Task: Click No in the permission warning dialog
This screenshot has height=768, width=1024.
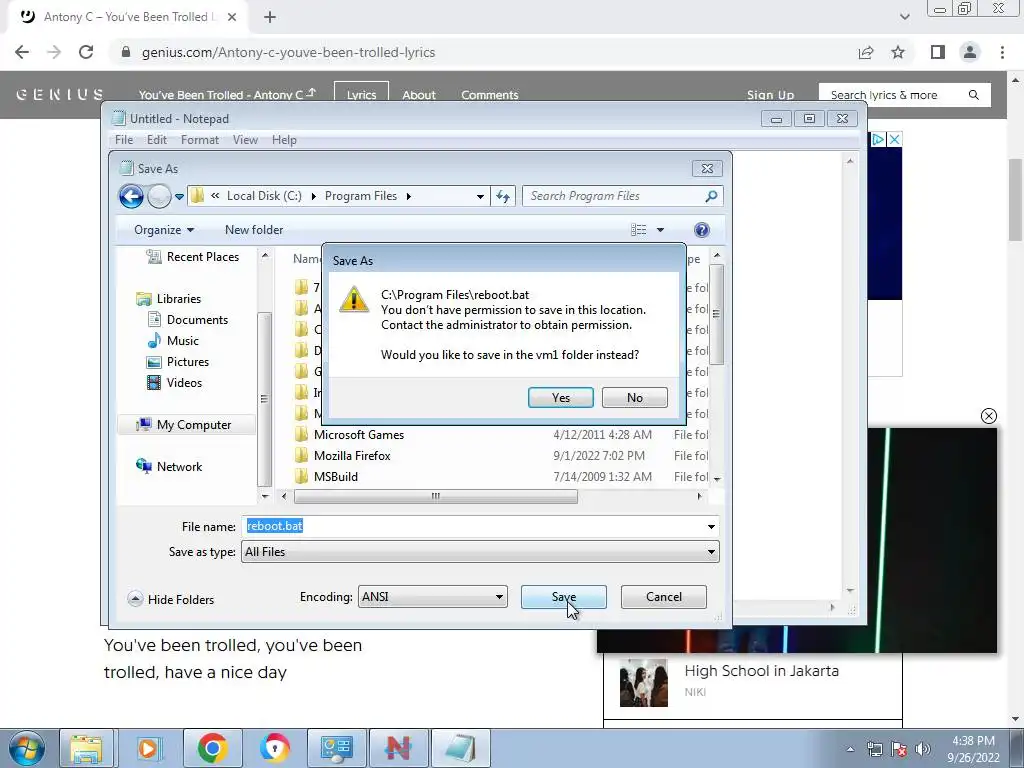Action: pyautogui.click(x=634, y=398)
